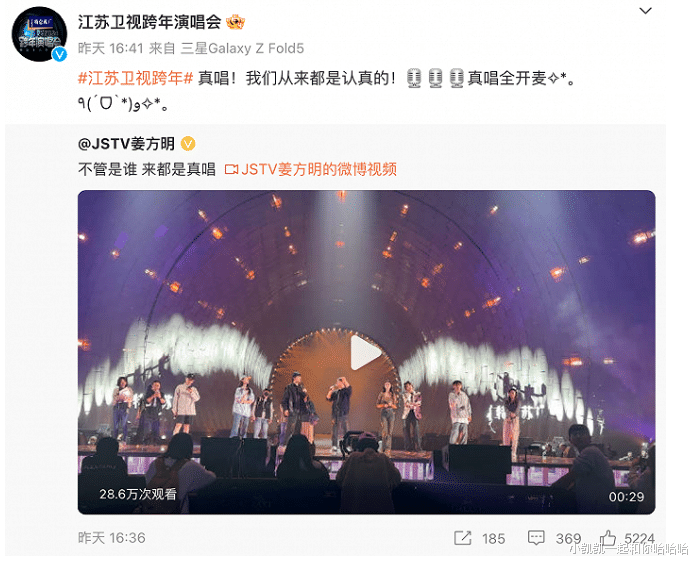Click the original post time 昨天 16:36
Image resolution: width=695 pixels, height=562 pixels.
point(112,538)
